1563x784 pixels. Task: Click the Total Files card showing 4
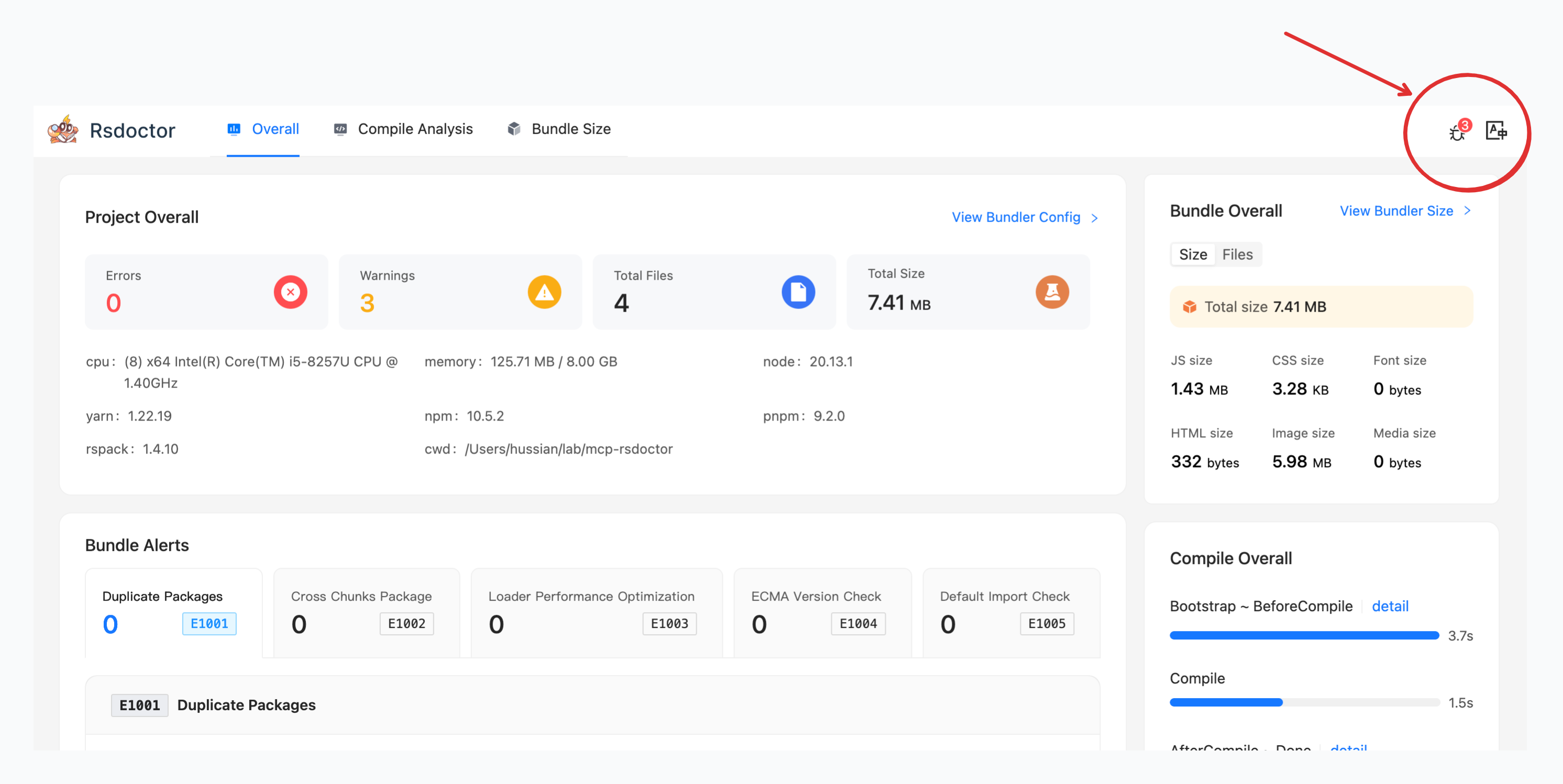pyautogui.click(x=714, y=292)
